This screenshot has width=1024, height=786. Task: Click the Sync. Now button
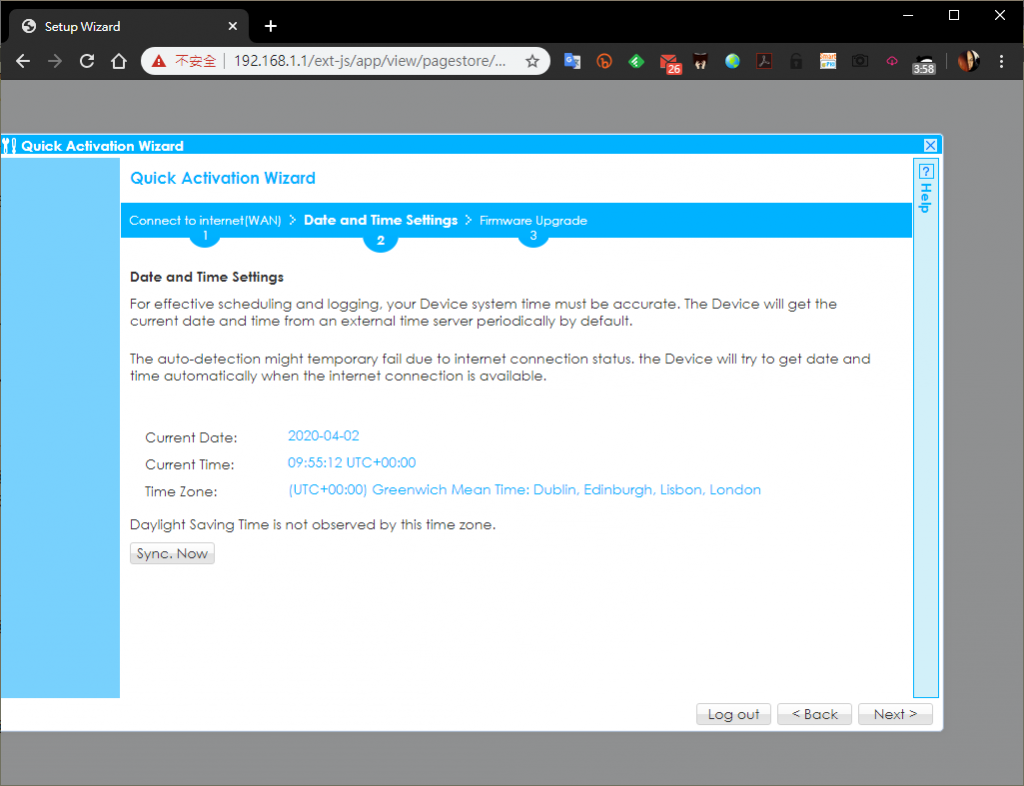172,554
